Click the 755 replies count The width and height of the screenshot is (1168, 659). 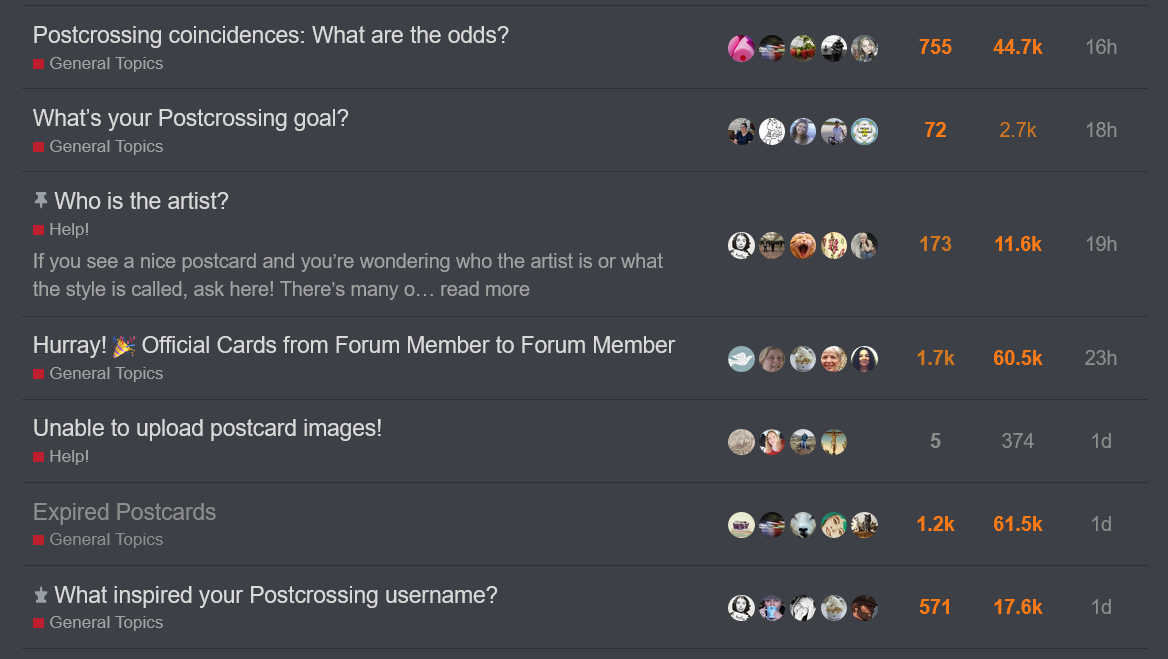[x=935, y=47]
